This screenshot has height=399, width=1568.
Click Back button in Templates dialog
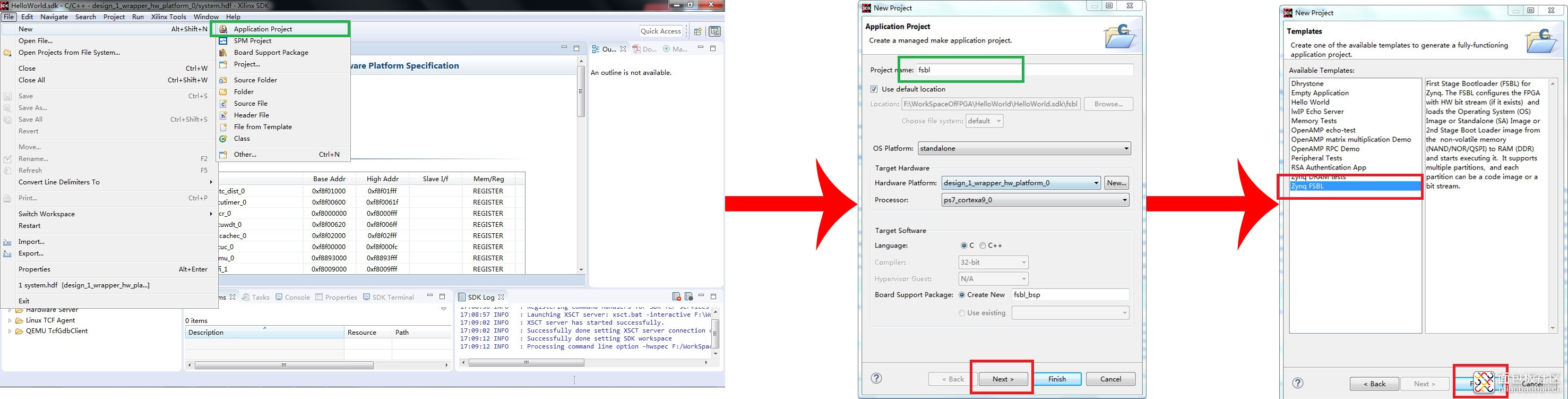click(x=1374, y=384)
